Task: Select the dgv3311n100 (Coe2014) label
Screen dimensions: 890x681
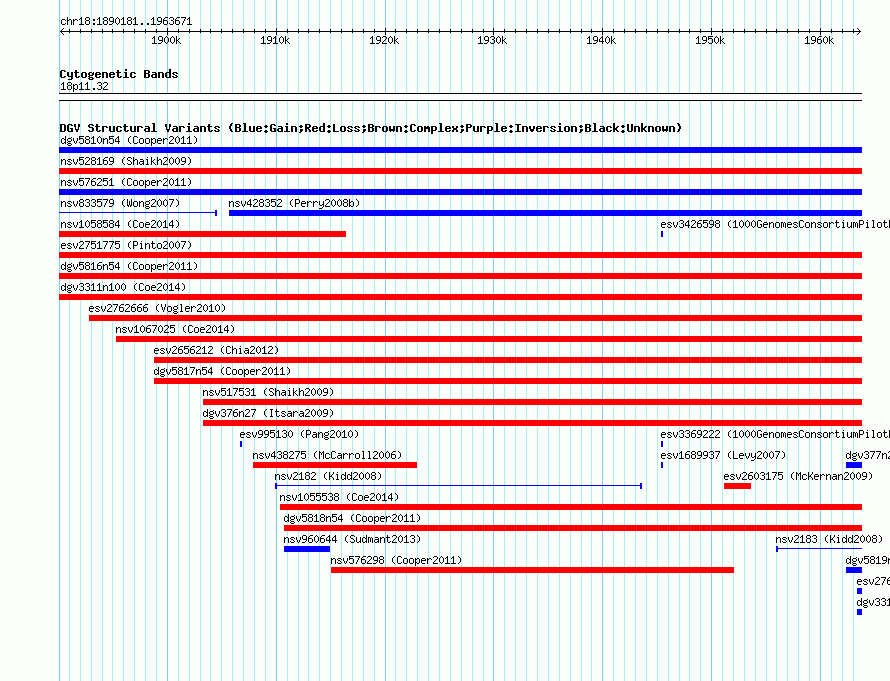Action: point(123,287)
